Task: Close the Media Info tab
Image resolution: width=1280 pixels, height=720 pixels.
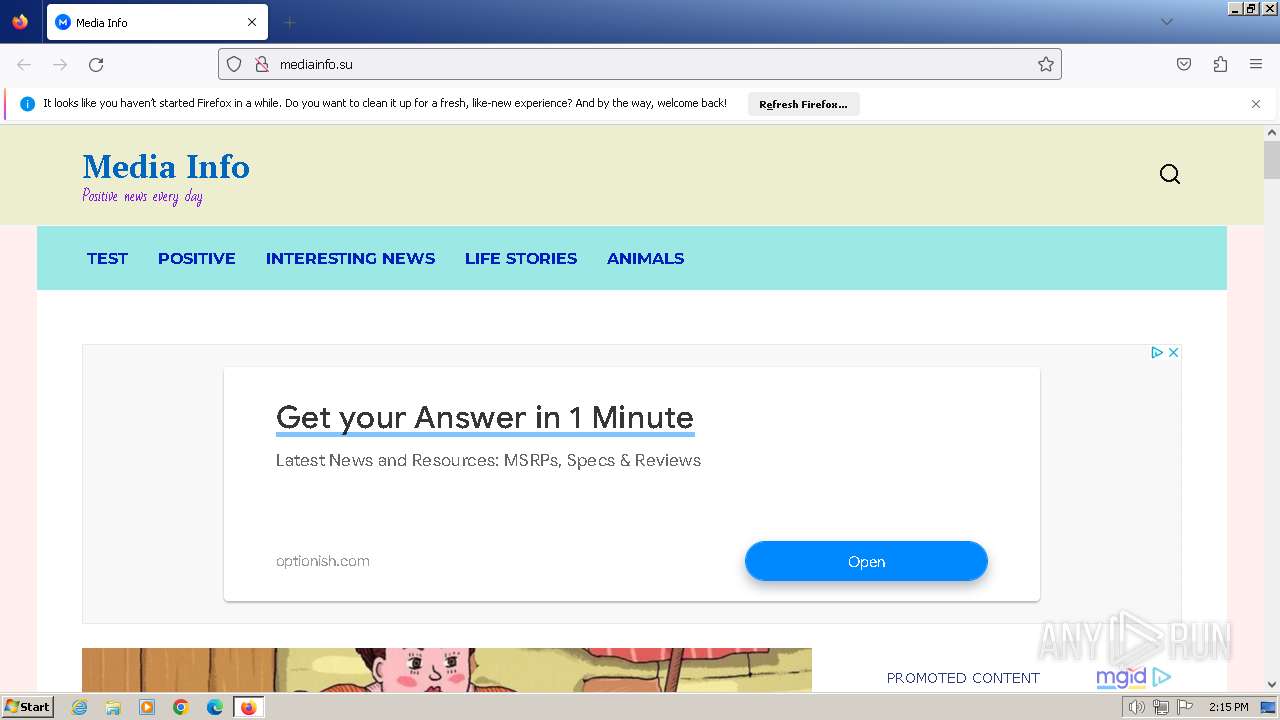Action: (252, 22)
